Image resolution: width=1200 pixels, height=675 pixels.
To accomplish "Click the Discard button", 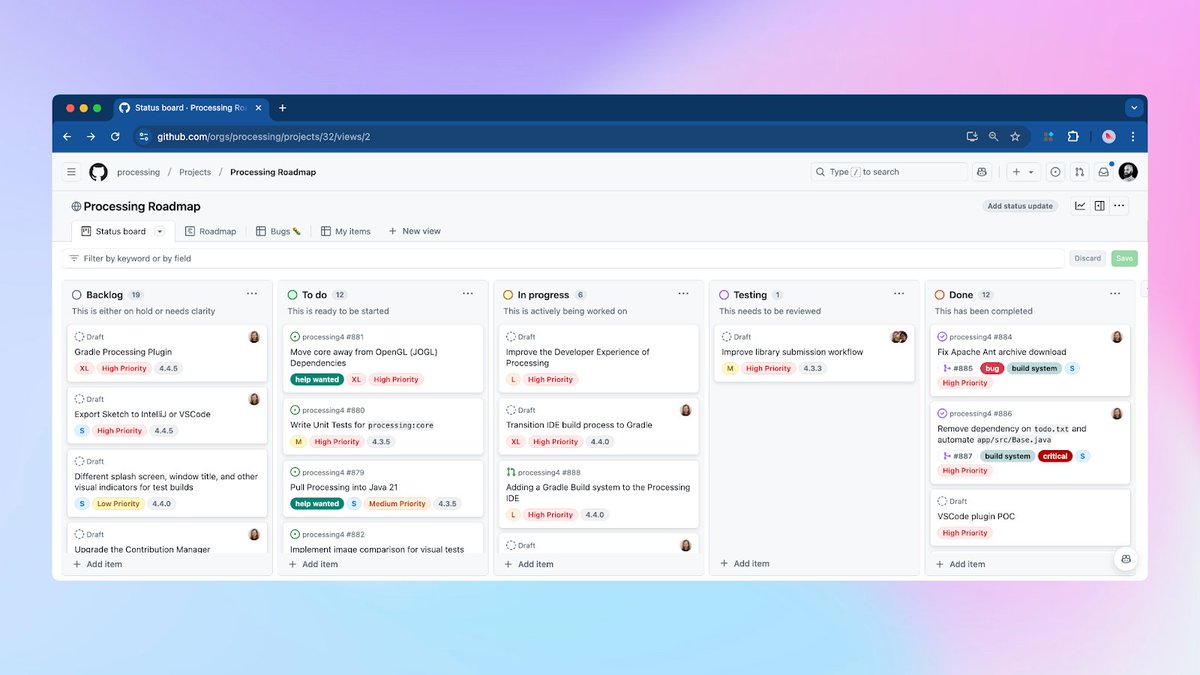I will tap(1087, 258).
